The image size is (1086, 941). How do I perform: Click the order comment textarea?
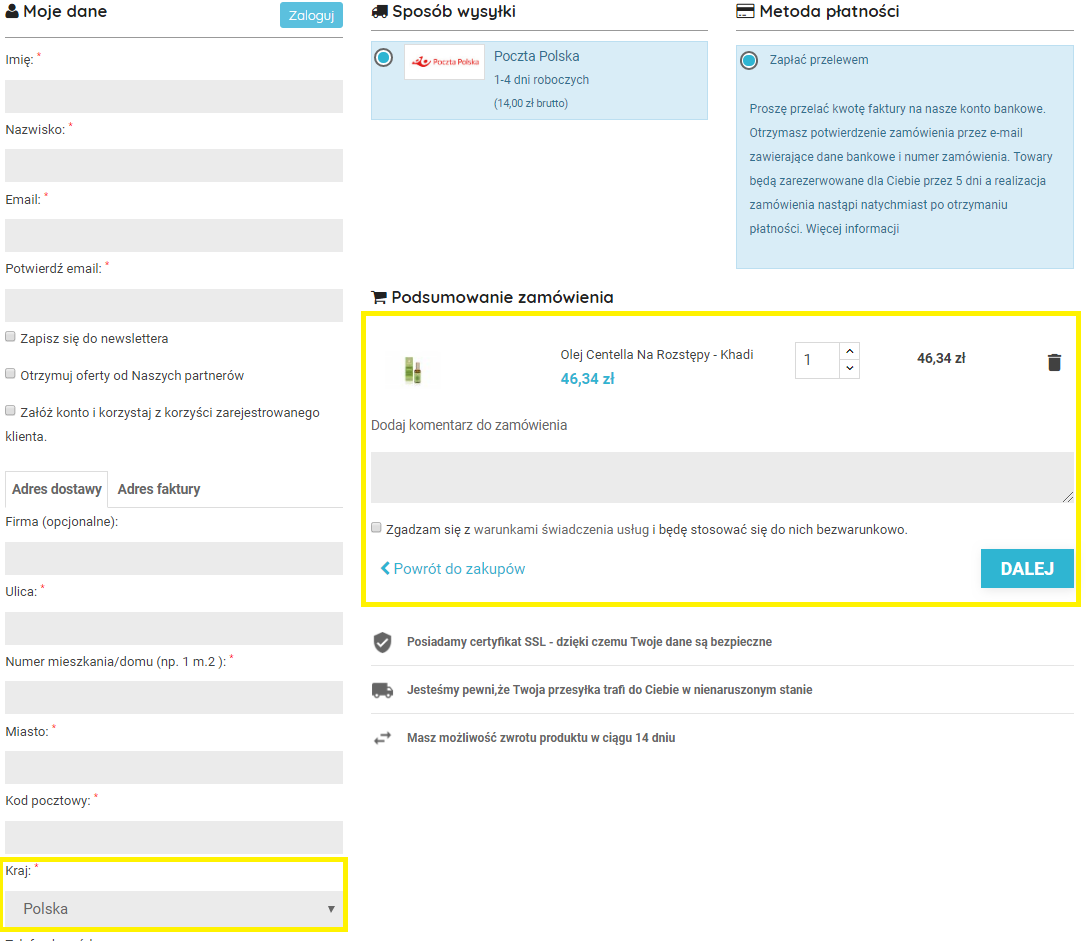click(x=722, y=477)
